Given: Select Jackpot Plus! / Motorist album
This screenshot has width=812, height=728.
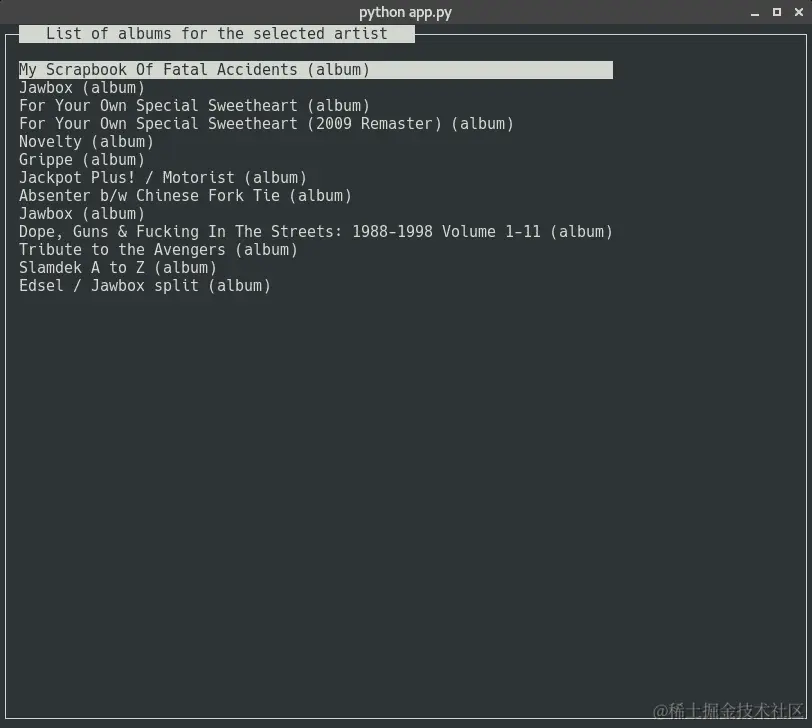Looking at the screenshot, I should (163, 178).
